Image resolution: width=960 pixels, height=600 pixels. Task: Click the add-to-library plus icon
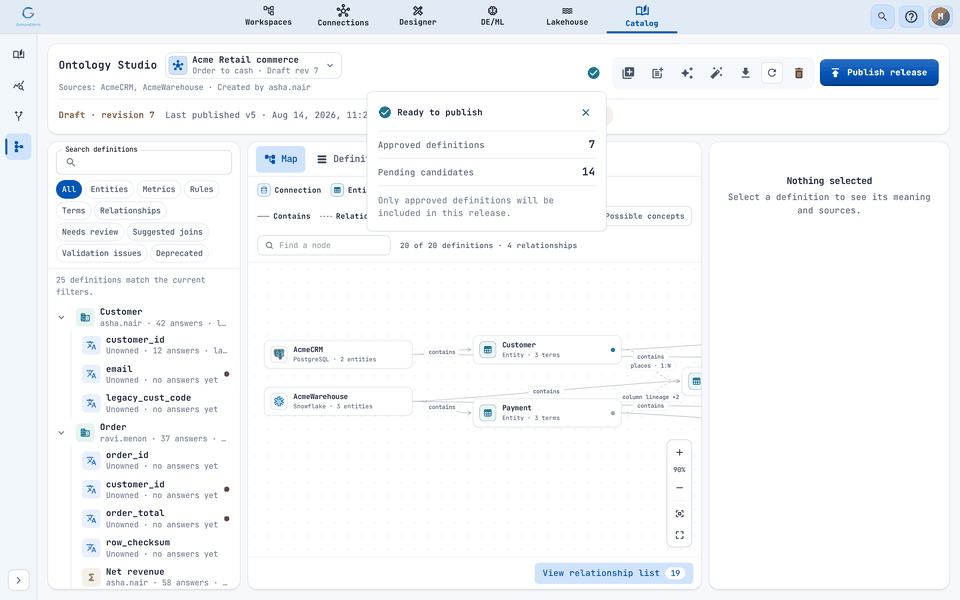coord(628,73)
